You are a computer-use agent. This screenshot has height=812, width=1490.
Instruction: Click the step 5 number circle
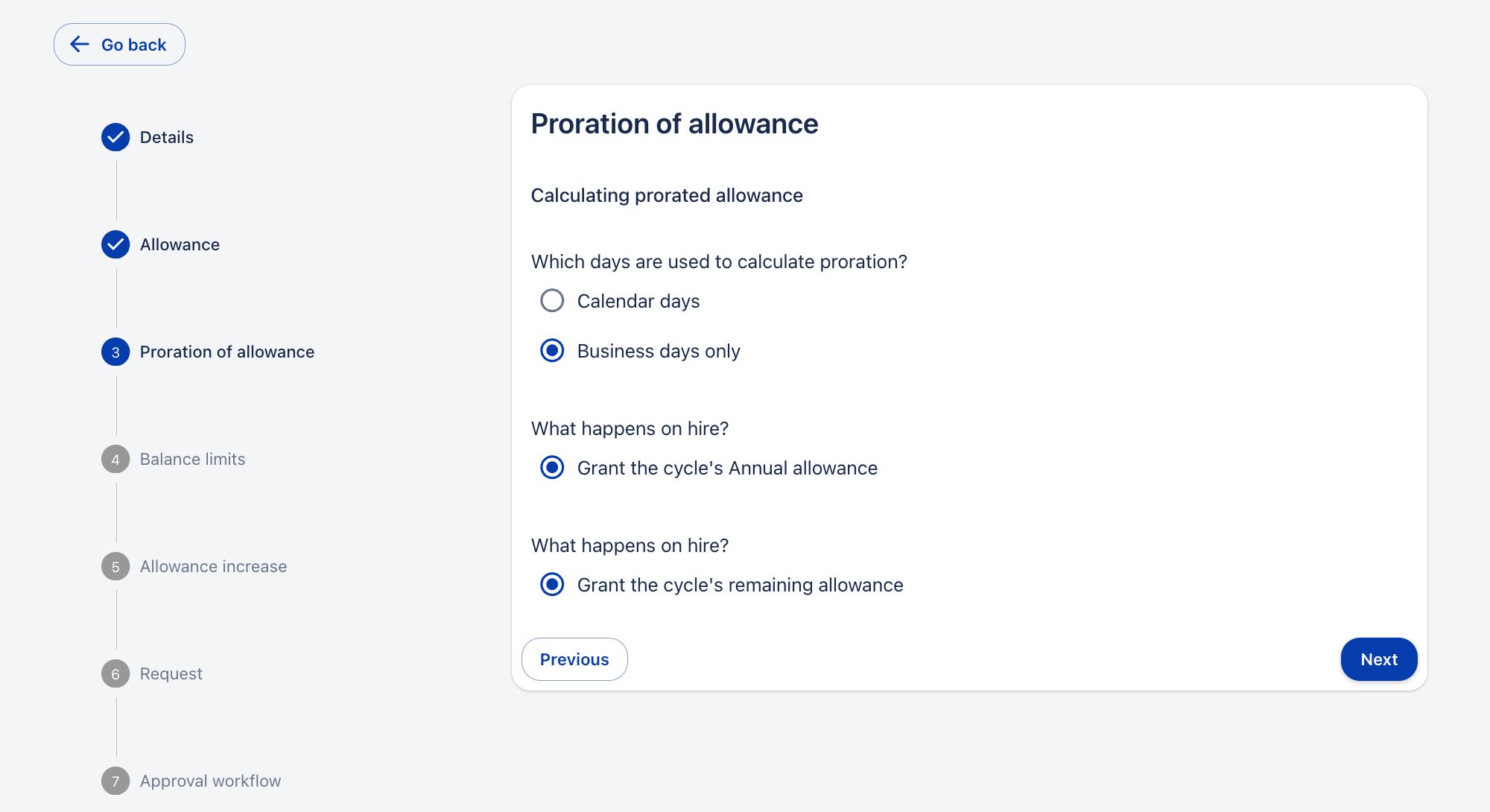pos(115,566)
